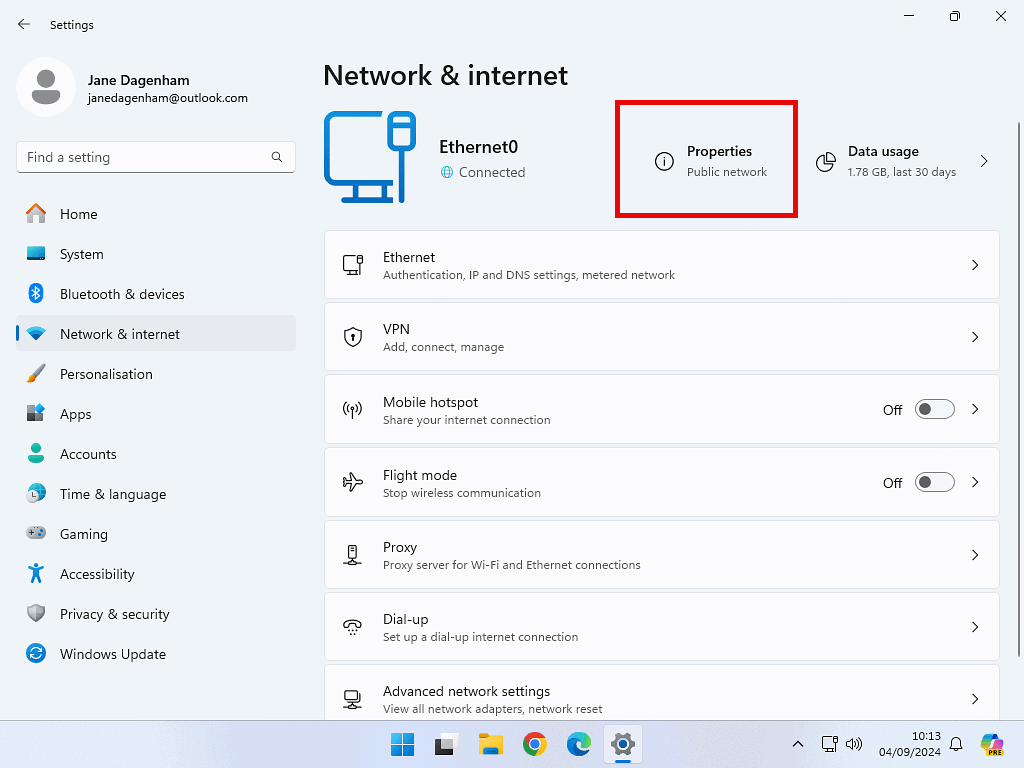Show hidden icons in system tray
The width and height of the screenshot is (1024, 768).
coord(798,744)
